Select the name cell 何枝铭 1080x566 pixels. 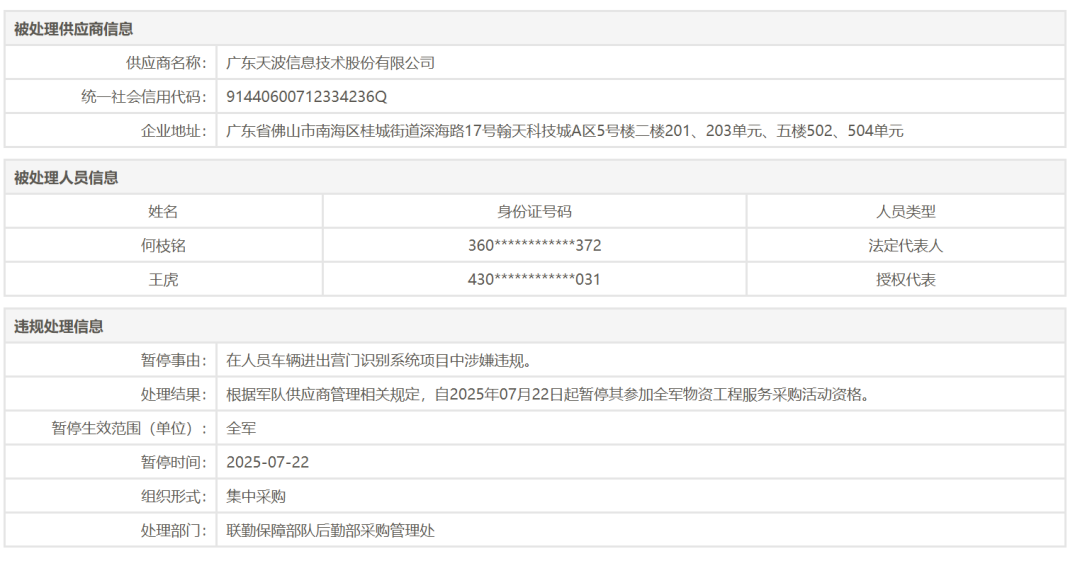[x=163, y=245]
